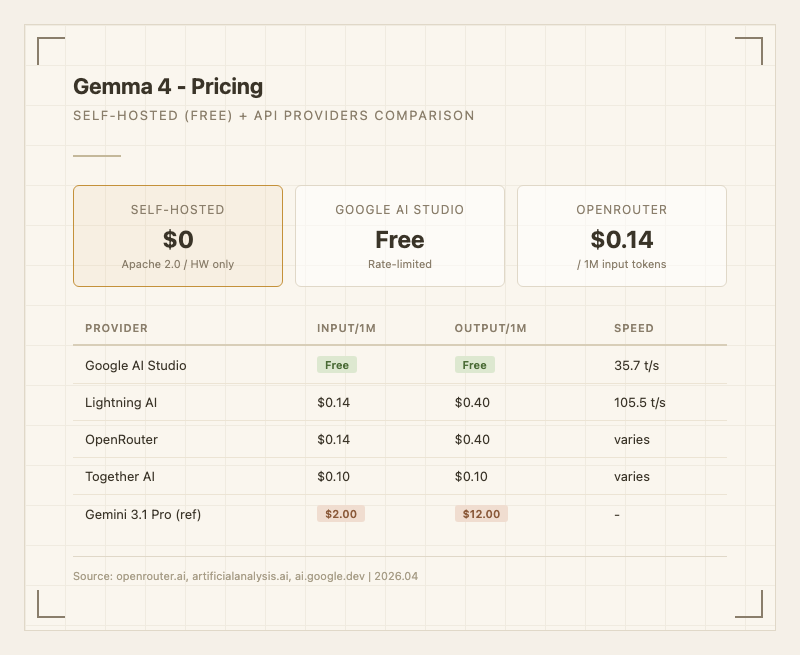Viewport: 800px width, 655px height.
Task: Click the Google AI Studio table row name
Action: (x=136, y=366)
